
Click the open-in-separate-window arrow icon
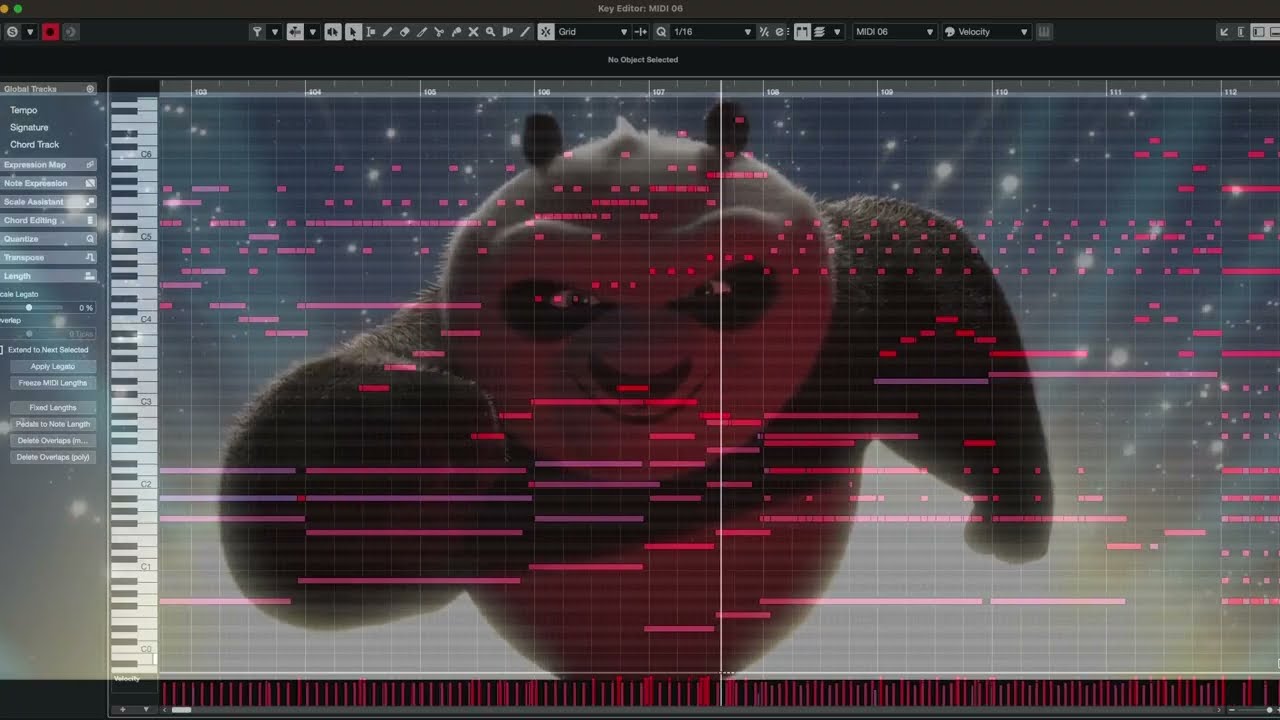(x=1224, y=32)
